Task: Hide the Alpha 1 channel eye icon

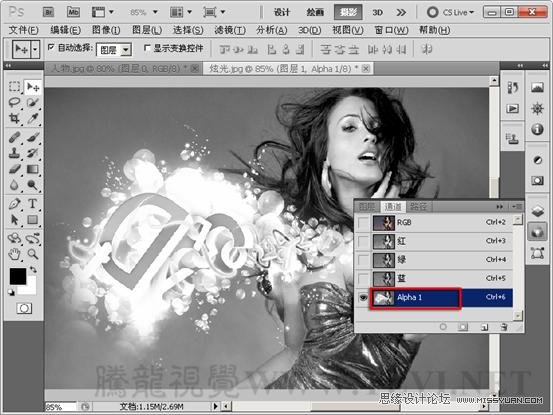Action: (363, 298)
